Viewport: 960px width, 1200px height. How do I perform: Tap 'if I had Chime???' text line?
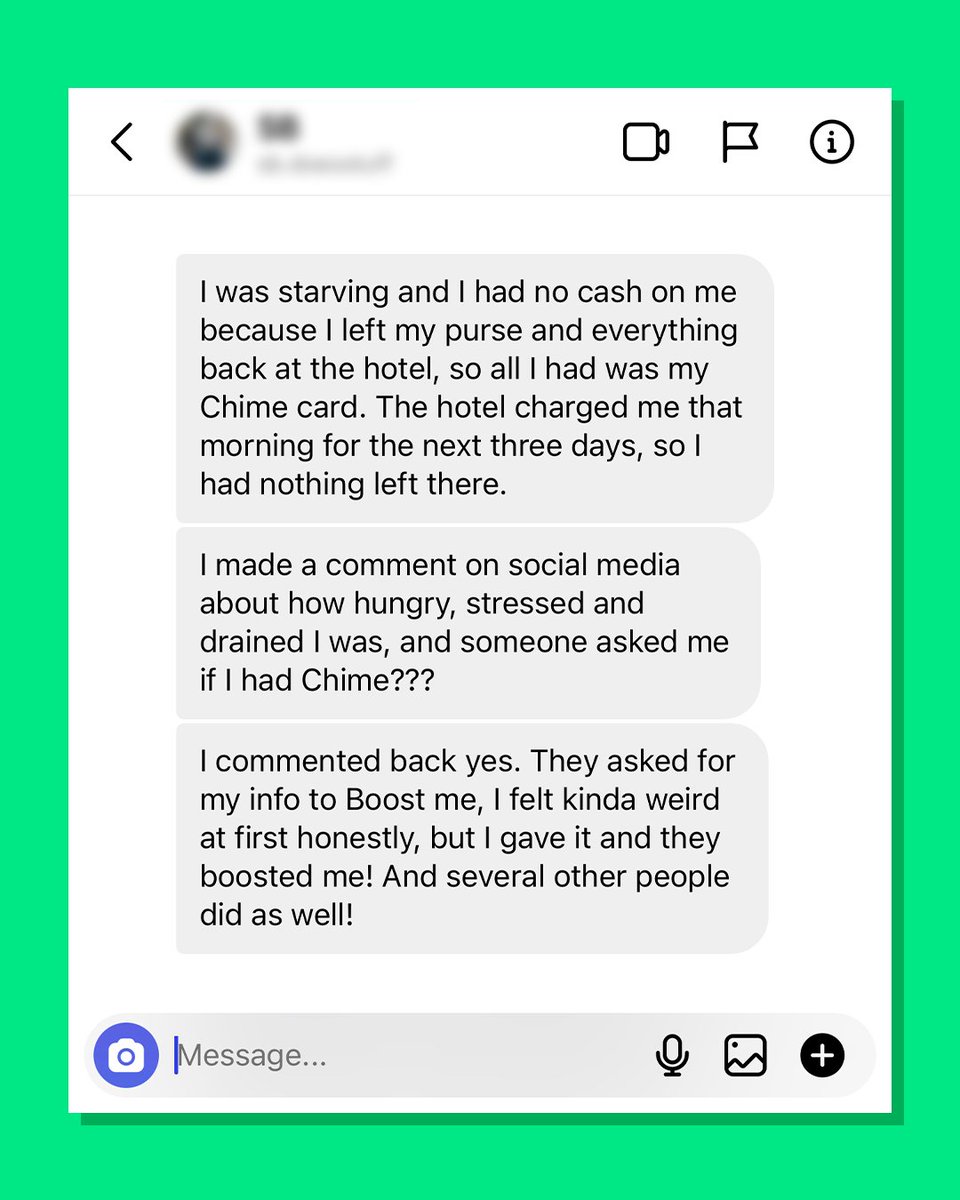(317, 680)
